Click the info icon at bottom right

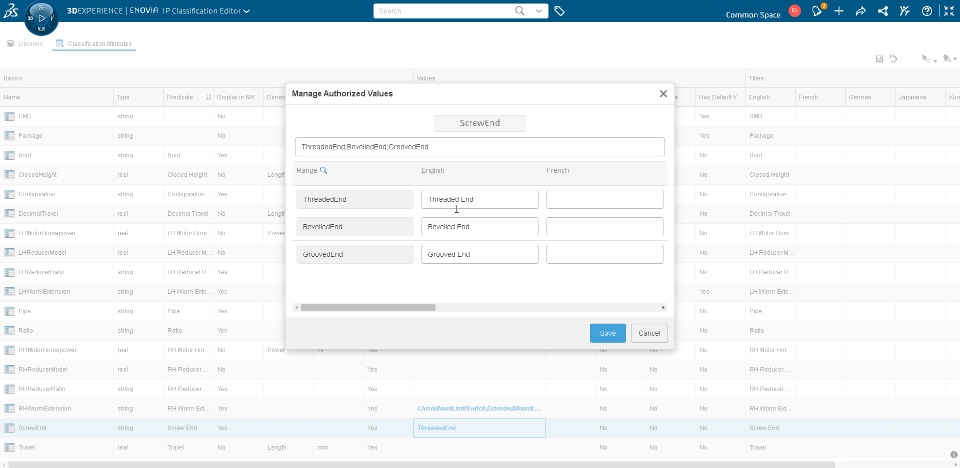pyautogui.click(x=954, y=454)
